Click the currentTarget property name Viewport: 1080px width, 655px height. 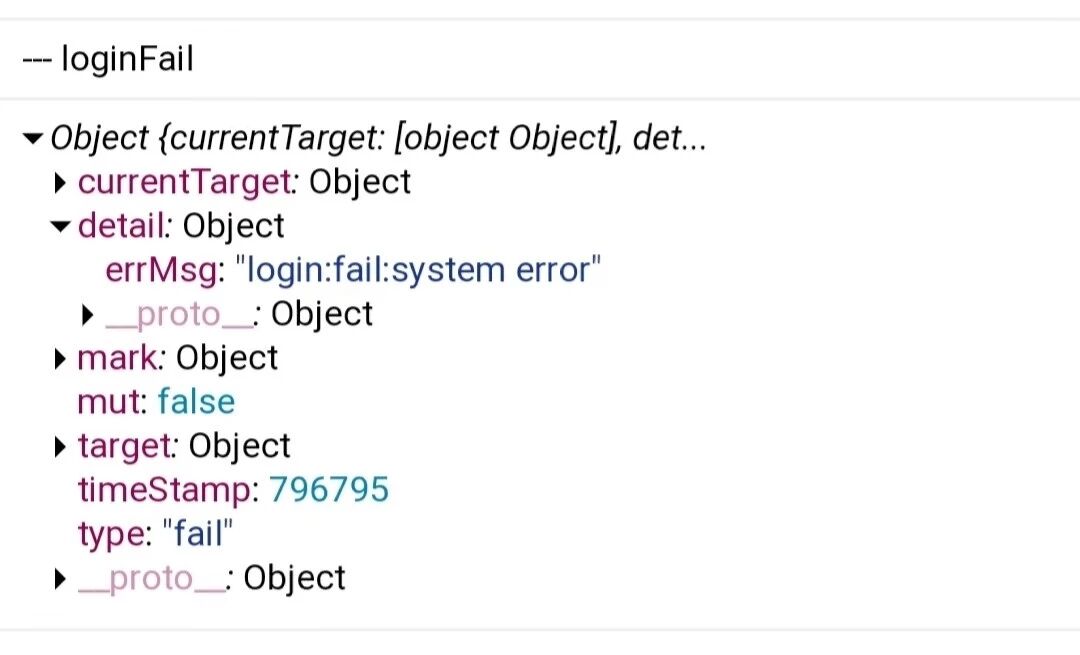click(x=184, y=182)
